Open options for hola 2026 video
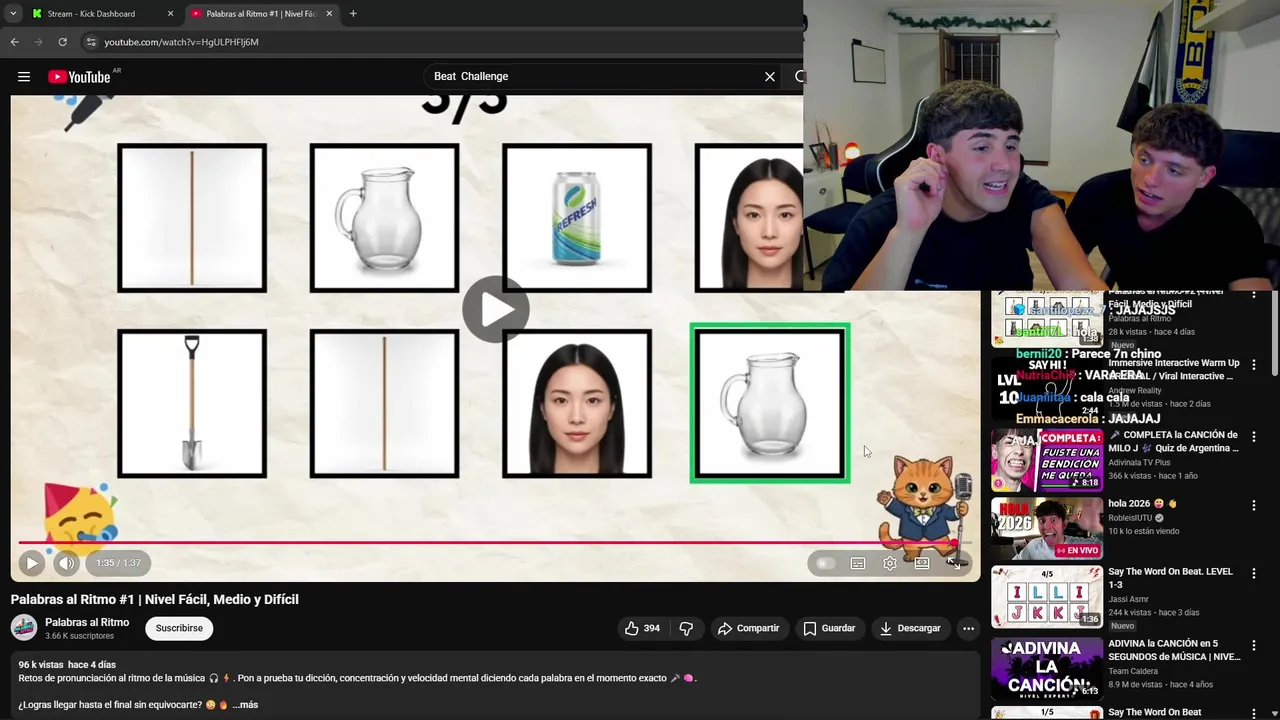The height and width of the screenshot is (720, 1280). click(x=1253, y=505)
